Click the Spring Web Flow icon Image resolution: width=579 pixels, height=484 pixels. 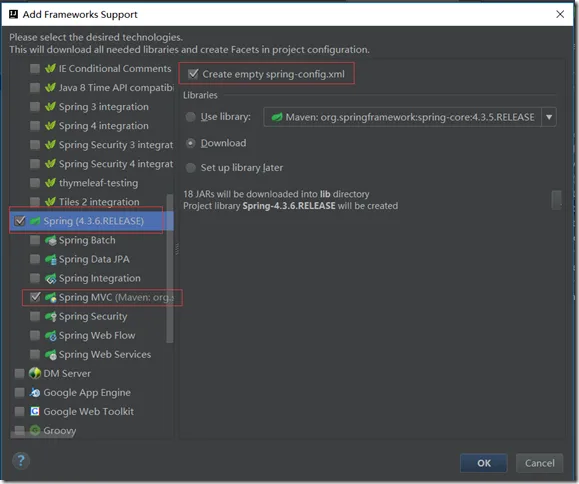tap(51, 336)
